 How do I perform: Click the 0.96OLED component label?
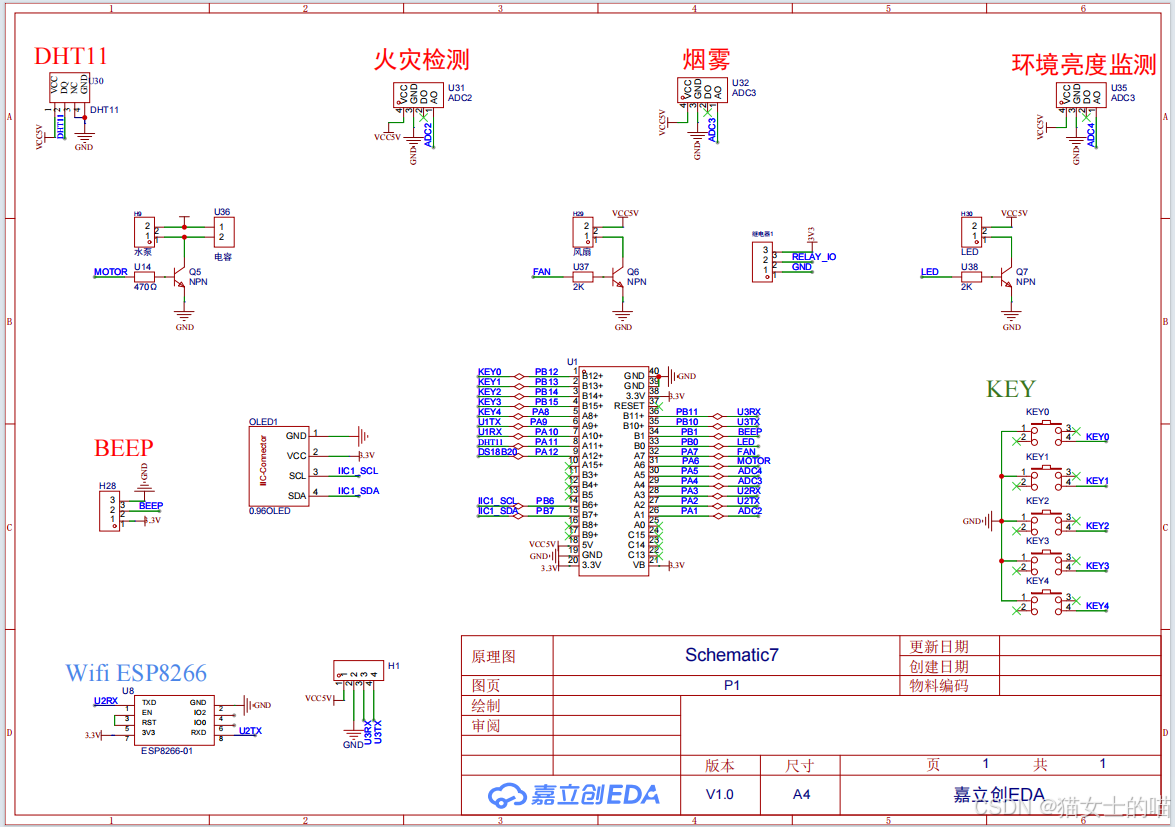[x=269, y=512]
